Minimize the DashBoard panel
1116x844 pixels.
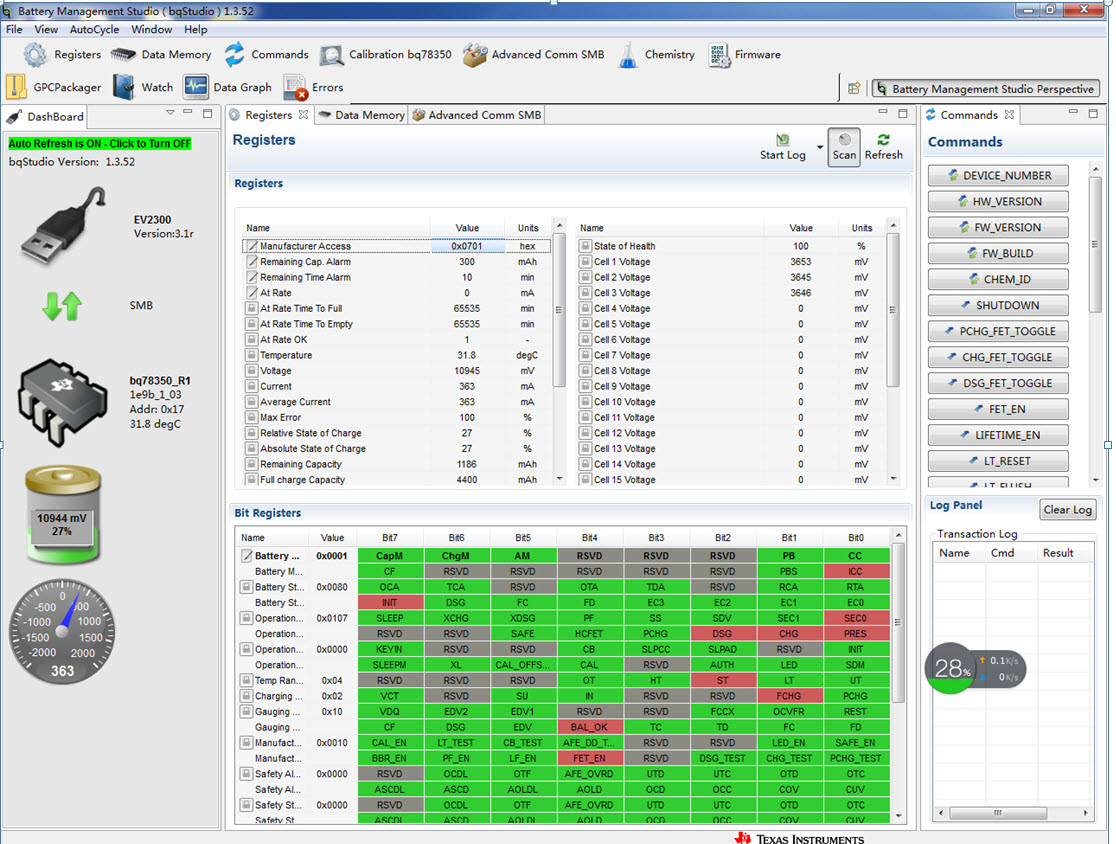pos(187,112)
